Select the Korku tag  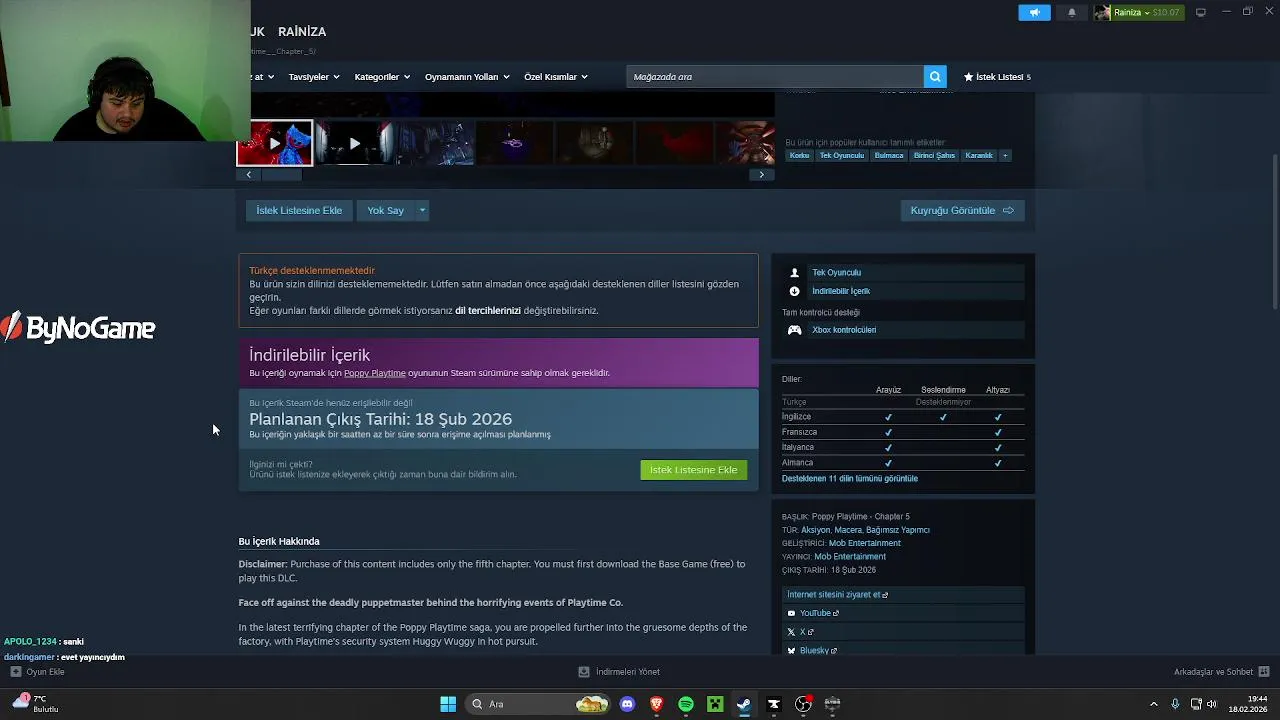[799, 155]
